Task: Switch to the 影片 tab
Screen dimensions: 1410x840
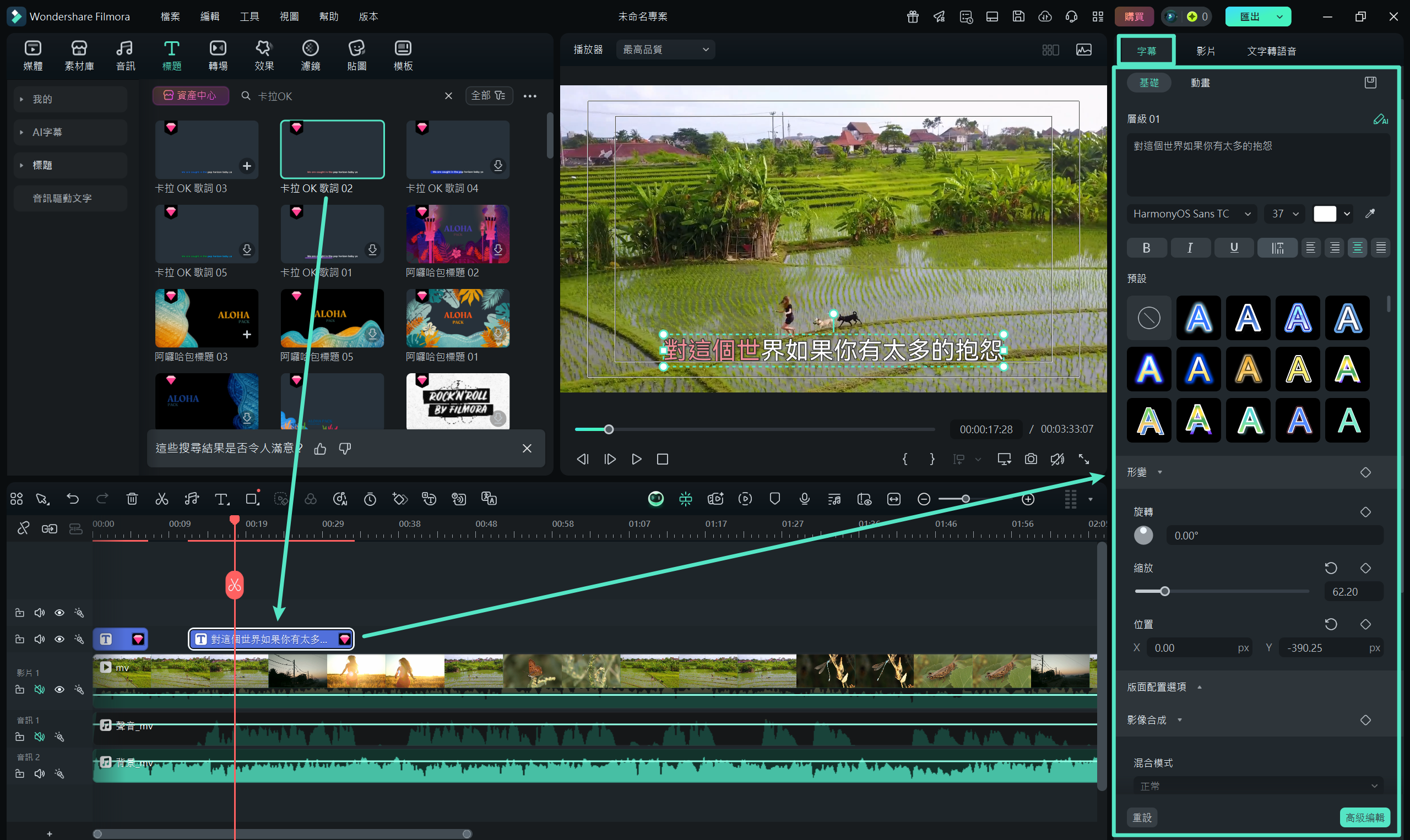Action: tap(1206, 51)
